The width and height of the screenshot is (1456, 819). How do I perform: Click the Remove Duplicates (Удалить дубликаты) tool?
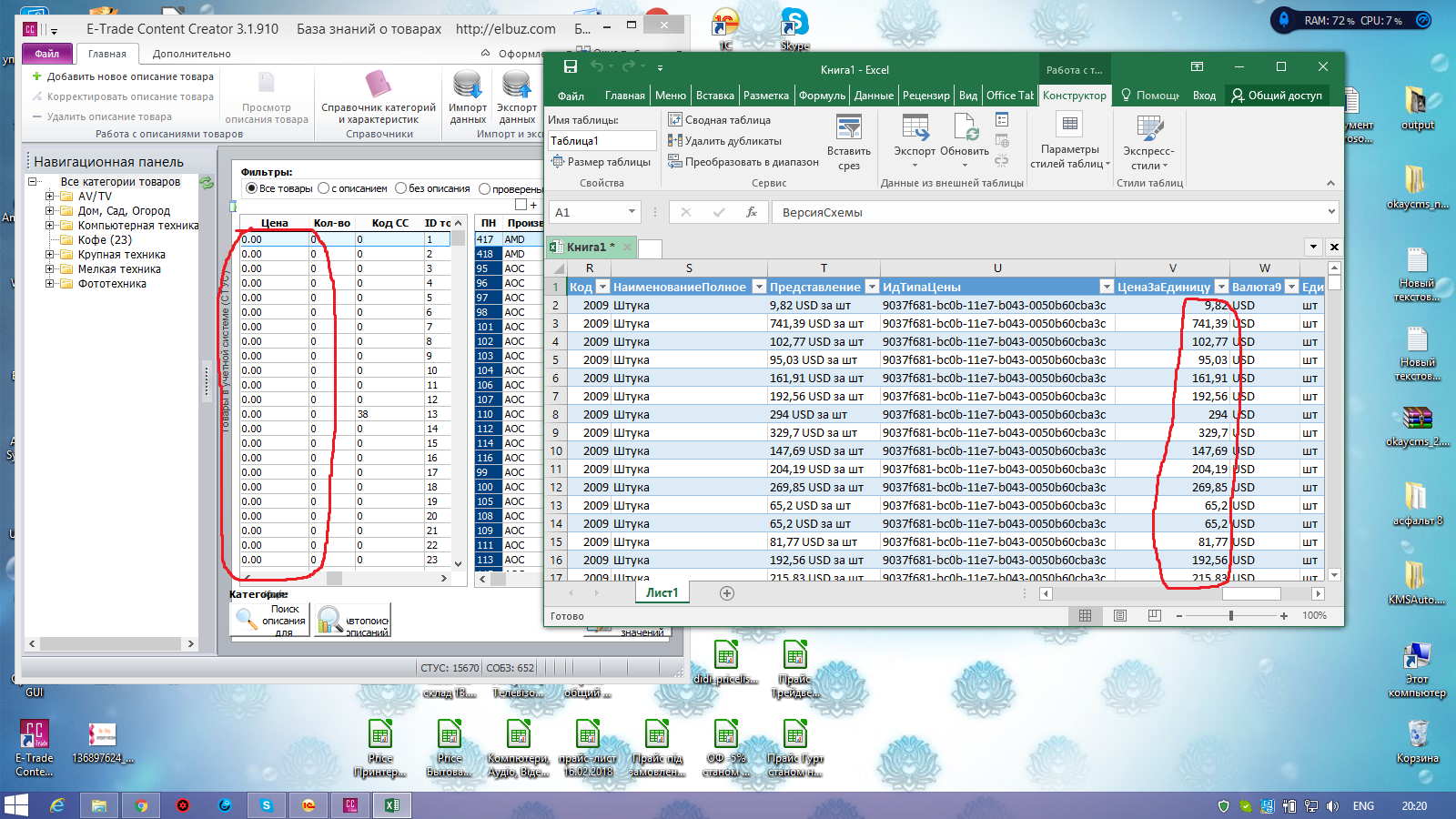tap(724, 141)
